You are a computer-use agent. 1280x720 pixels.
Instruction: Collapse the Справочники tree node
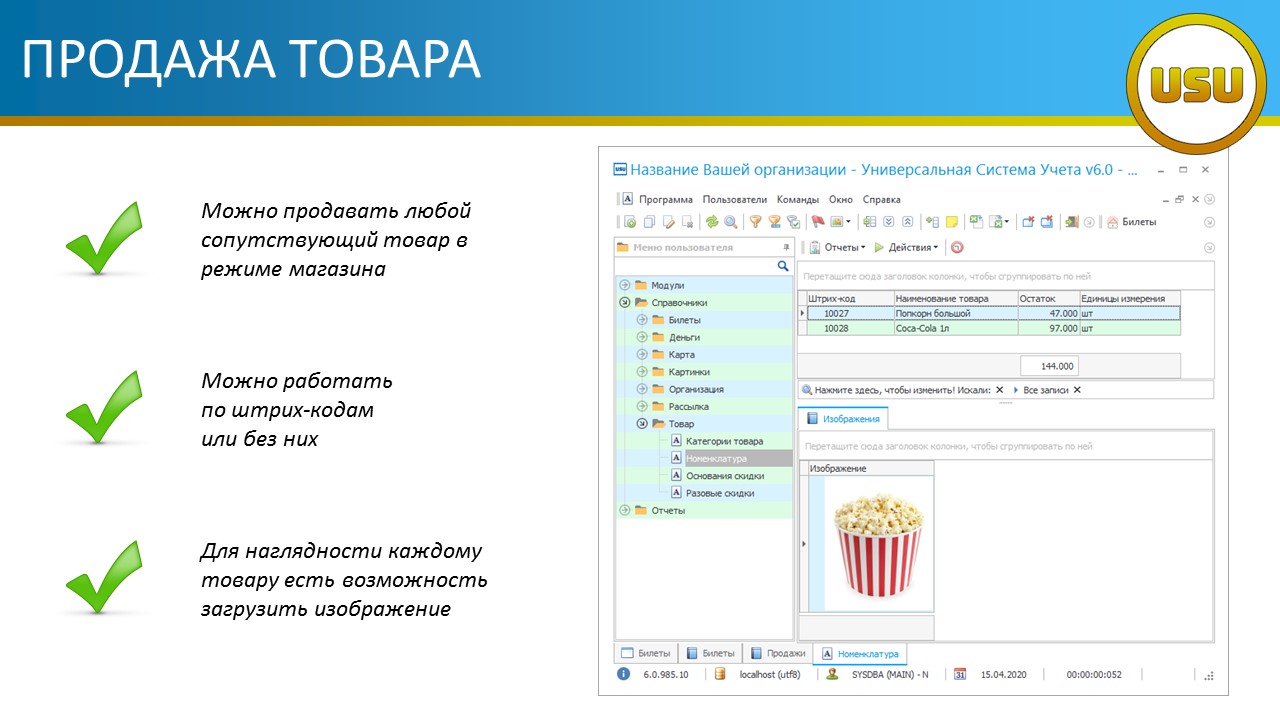pyautogui.click(x=625, y=302)
